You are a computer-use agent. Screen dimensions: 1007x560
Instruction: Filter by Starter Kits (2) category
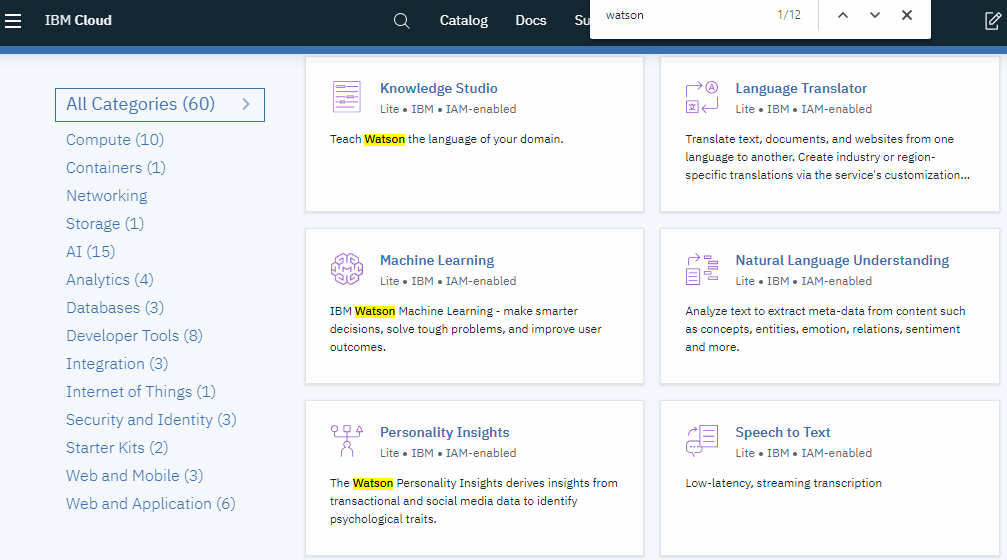click(x=117, y=448)
